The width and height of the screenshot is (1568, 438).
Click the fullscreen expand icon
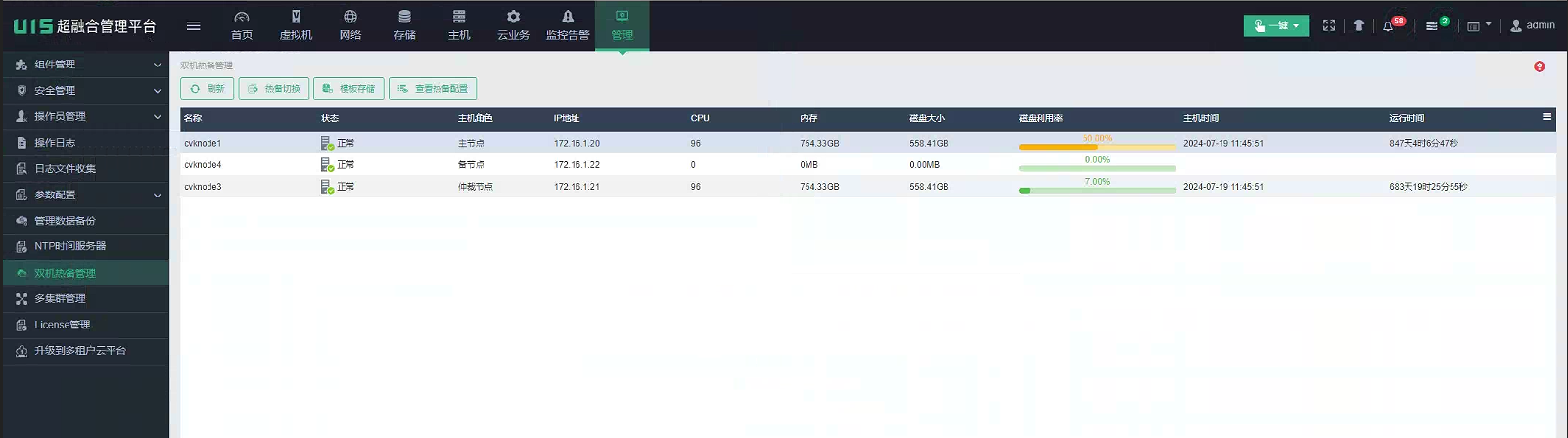pos(1329,25)
